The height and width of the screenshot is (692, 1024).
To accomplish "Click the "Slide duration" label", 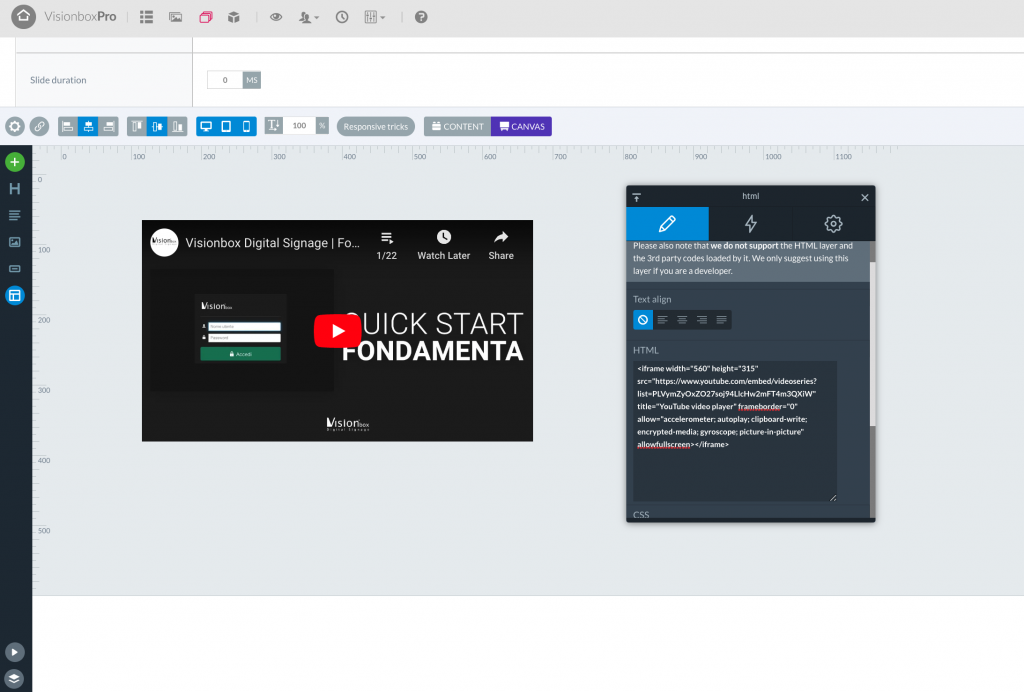I will (58, 80).
